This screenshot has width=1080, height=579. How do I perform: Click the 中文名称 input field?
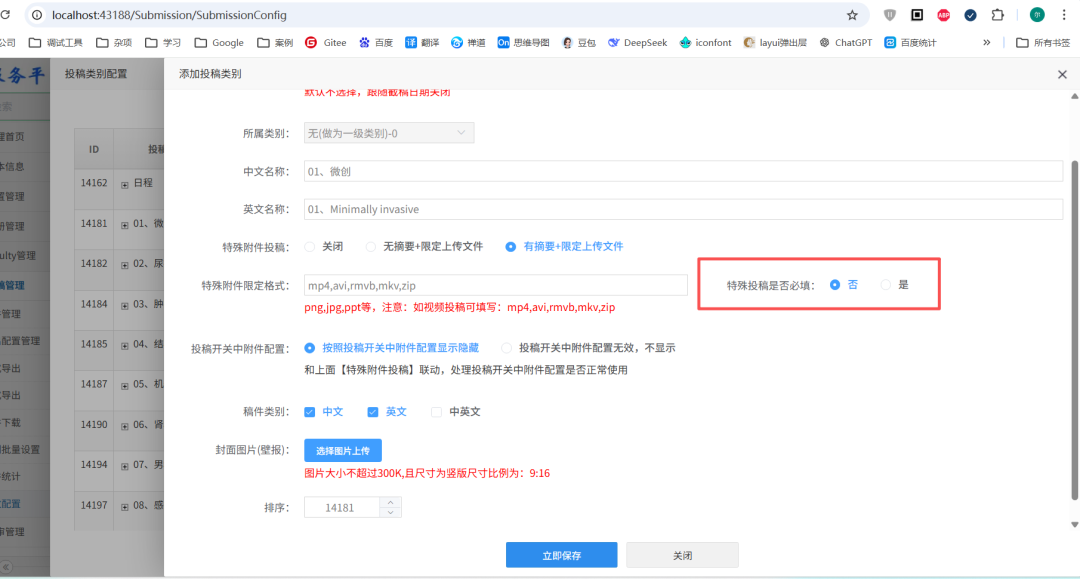pyautogui.click(x=683, y=171)
